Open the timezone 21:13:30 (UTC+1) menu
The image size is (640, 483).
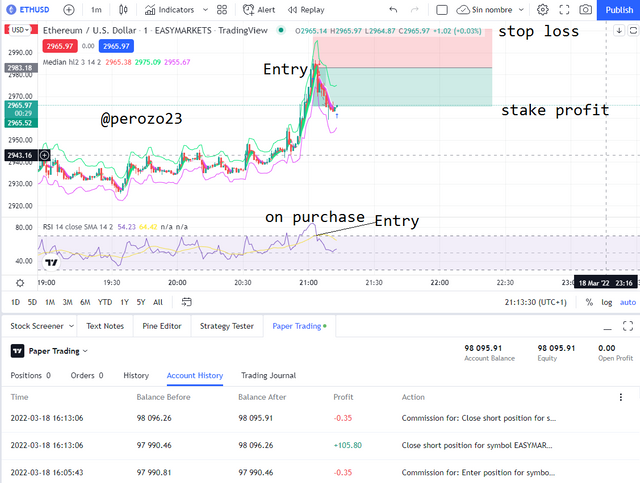click(536, 302)
